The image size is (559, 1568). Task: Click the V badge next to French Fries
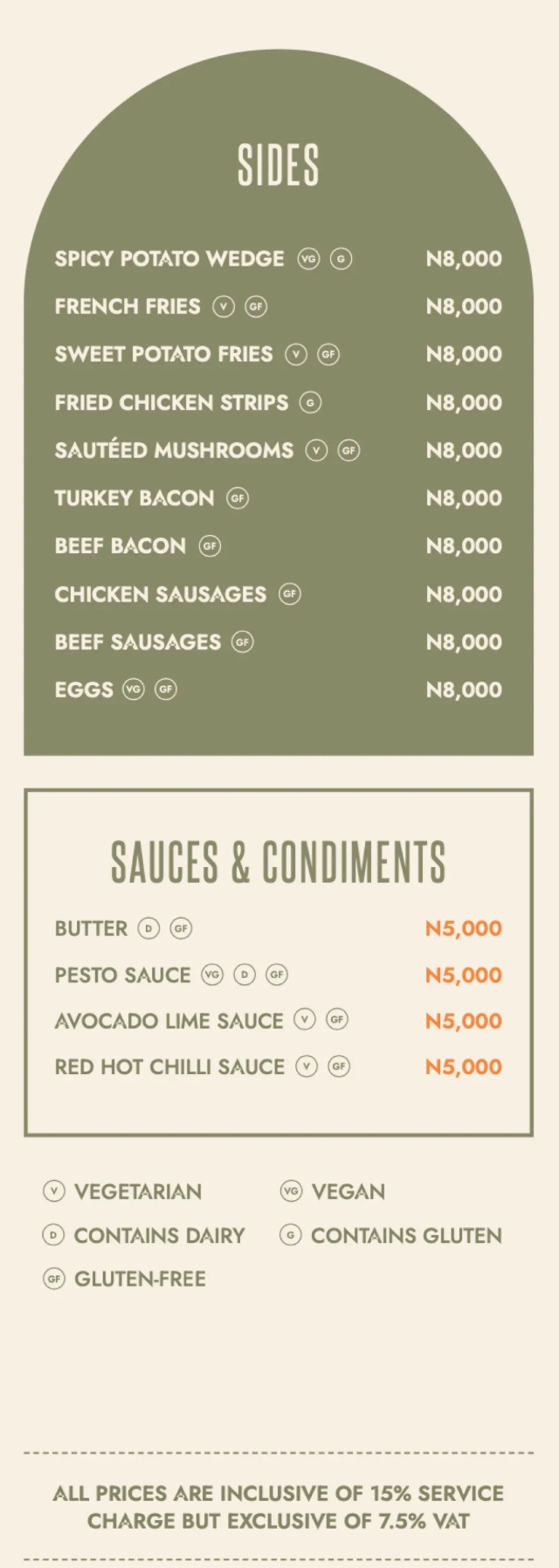tap(224, 307)
